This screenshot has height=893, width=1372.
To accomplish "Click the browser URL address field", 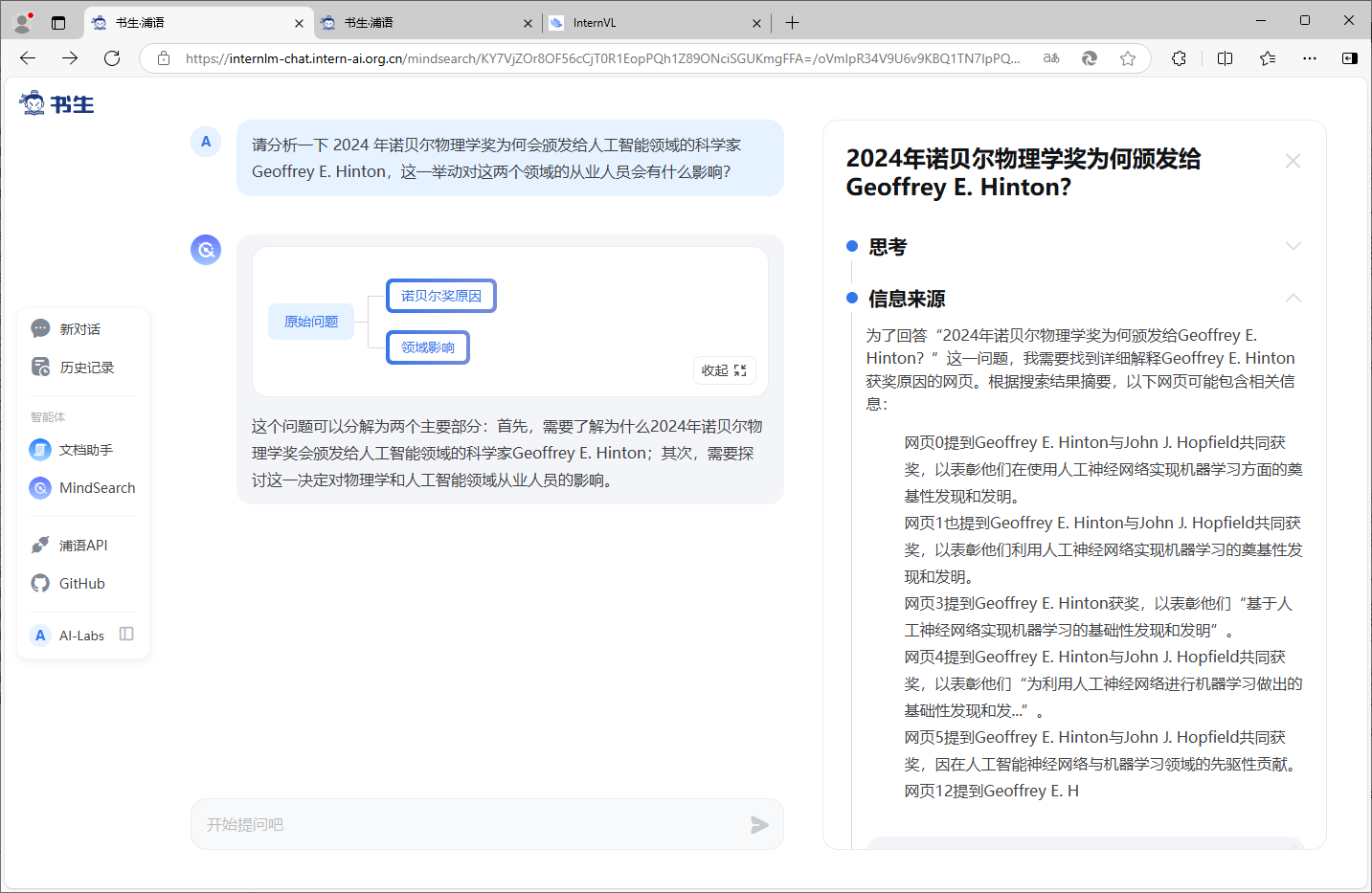I will 603,58.
